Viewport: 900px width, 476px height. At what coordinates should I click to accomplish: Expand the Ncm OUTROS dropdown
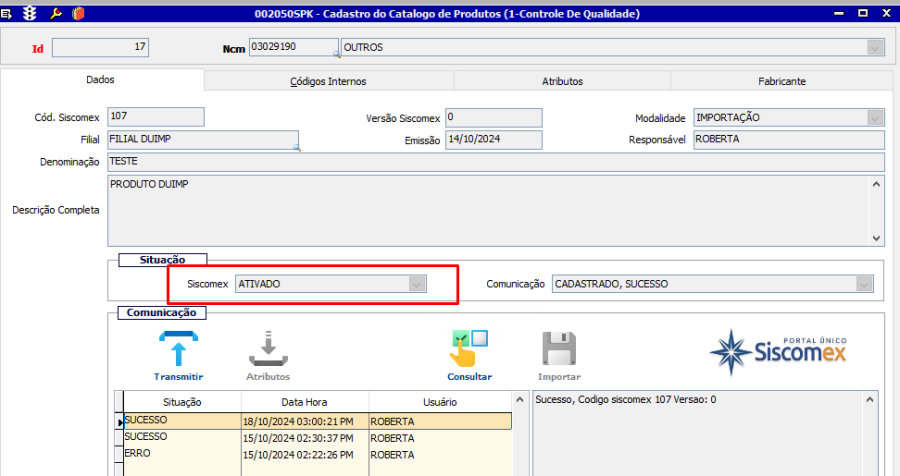[875, 48]
